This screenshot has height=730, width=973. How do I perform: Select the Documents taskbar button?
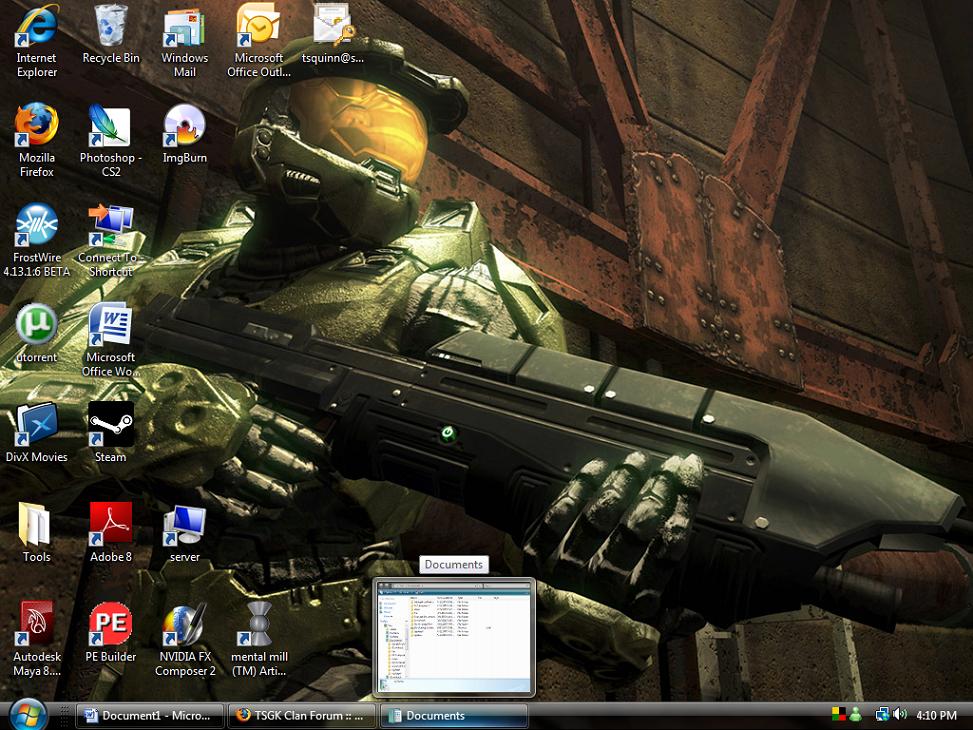click(454, 716)
